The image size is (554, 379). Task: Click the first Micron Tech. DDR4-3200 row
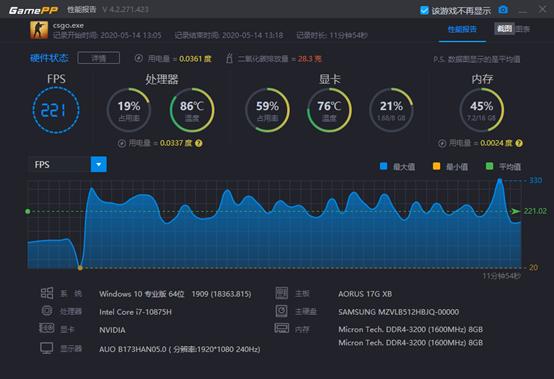411,329
